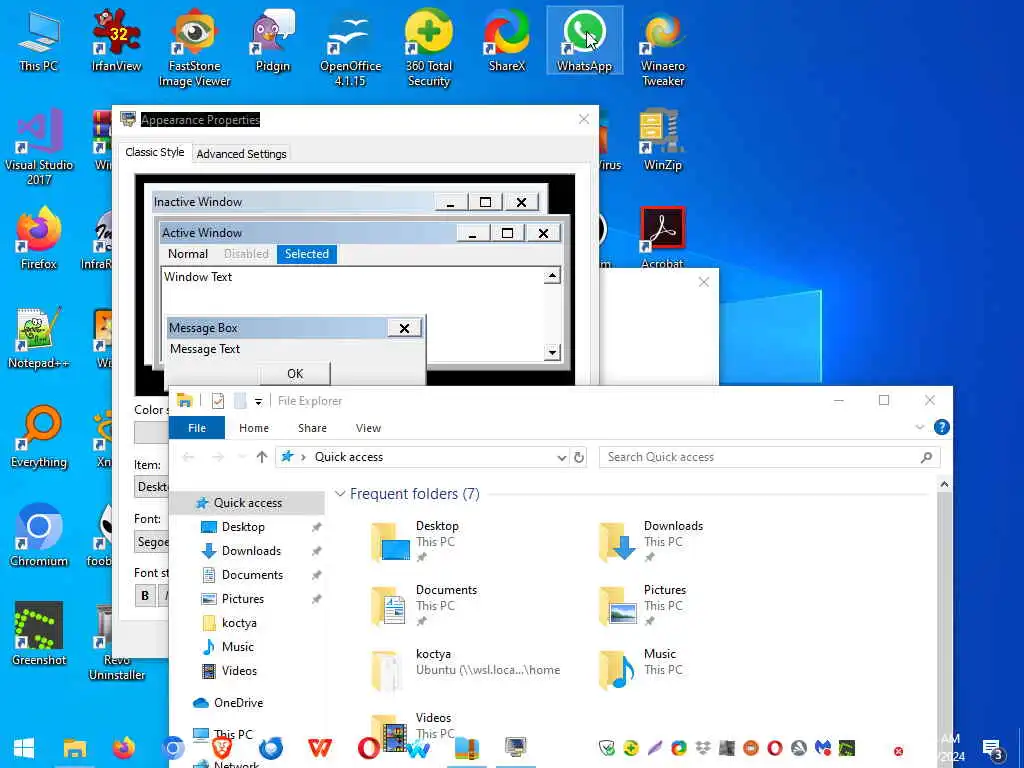Launch IrfanView from the desktop
The height and width of the screenshot is (768, 1024).
(116, 40)
